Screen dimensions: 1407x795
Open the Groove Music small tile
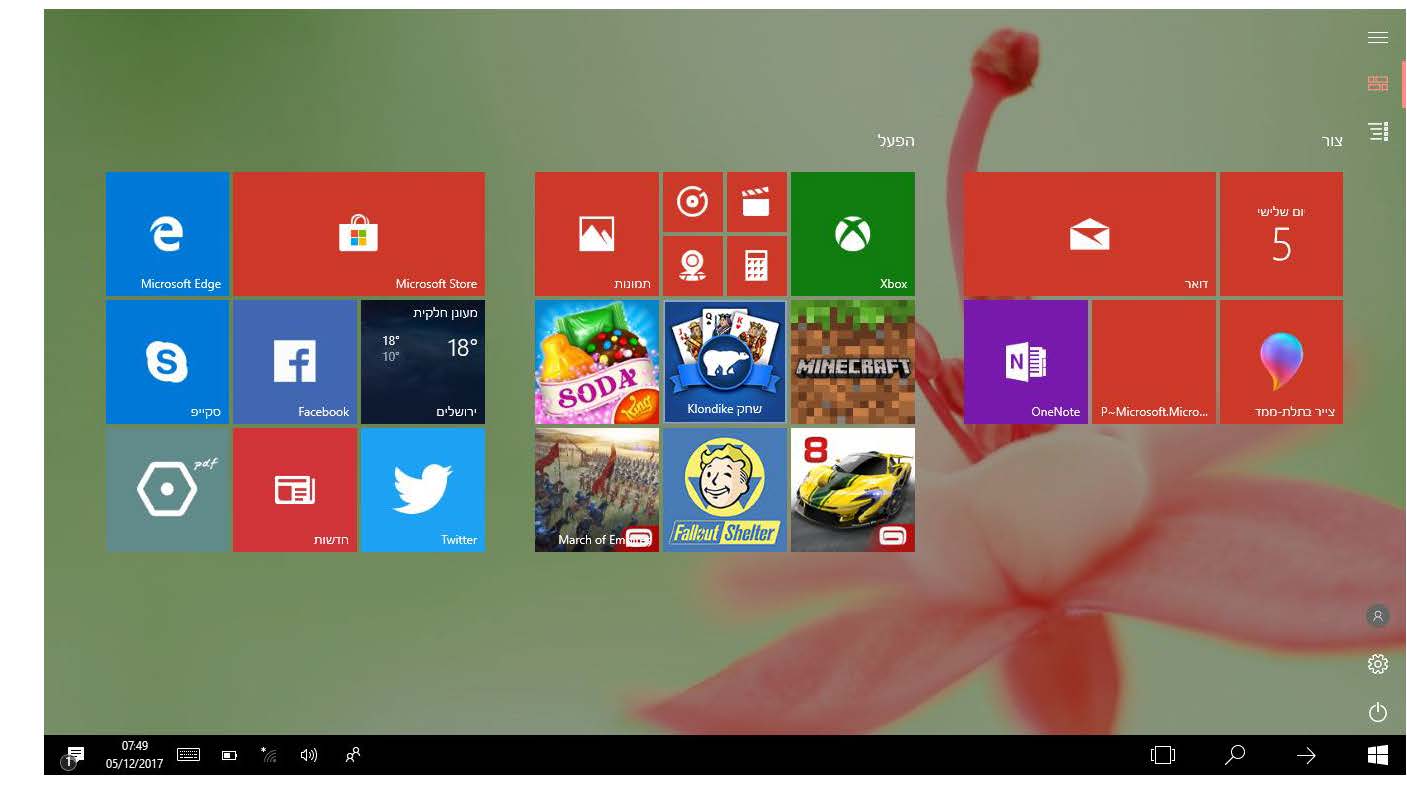tap(693, 202)
